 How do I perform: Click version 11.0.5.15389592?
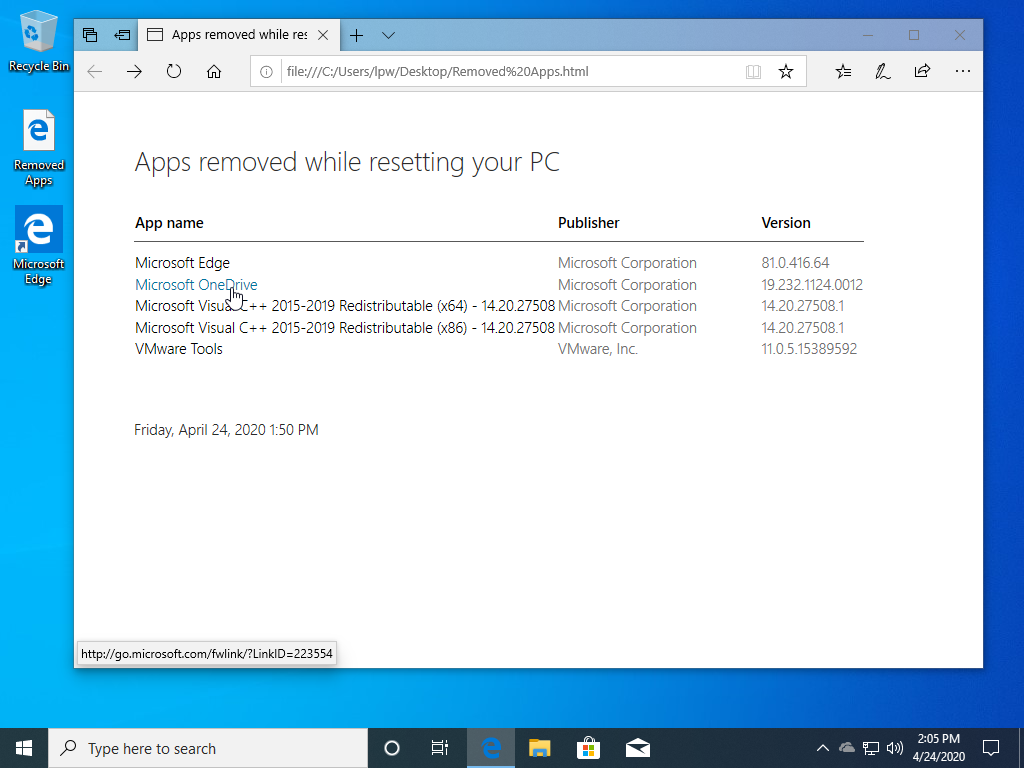click(x=809, y=349)
